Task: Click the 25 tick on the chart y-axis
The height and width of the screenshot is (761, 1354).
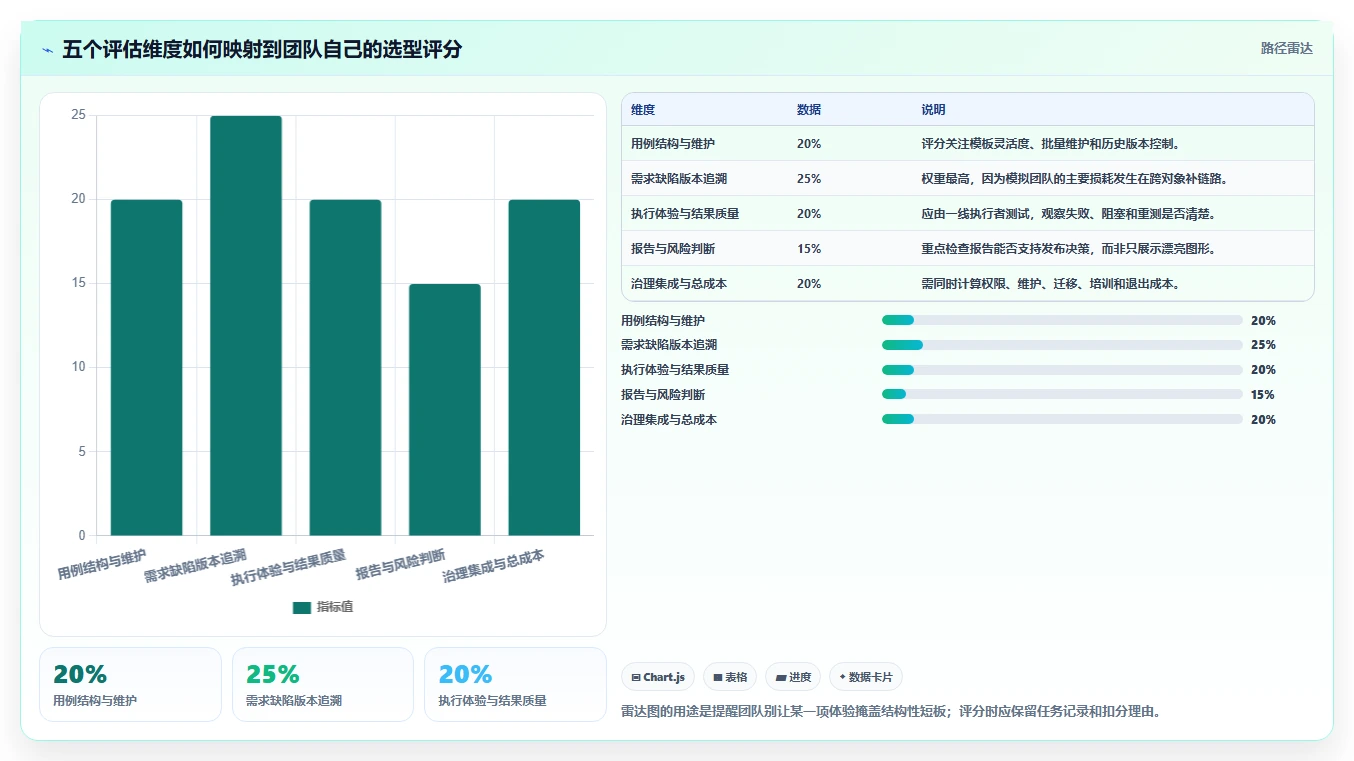Action: [x=78, y=115]
